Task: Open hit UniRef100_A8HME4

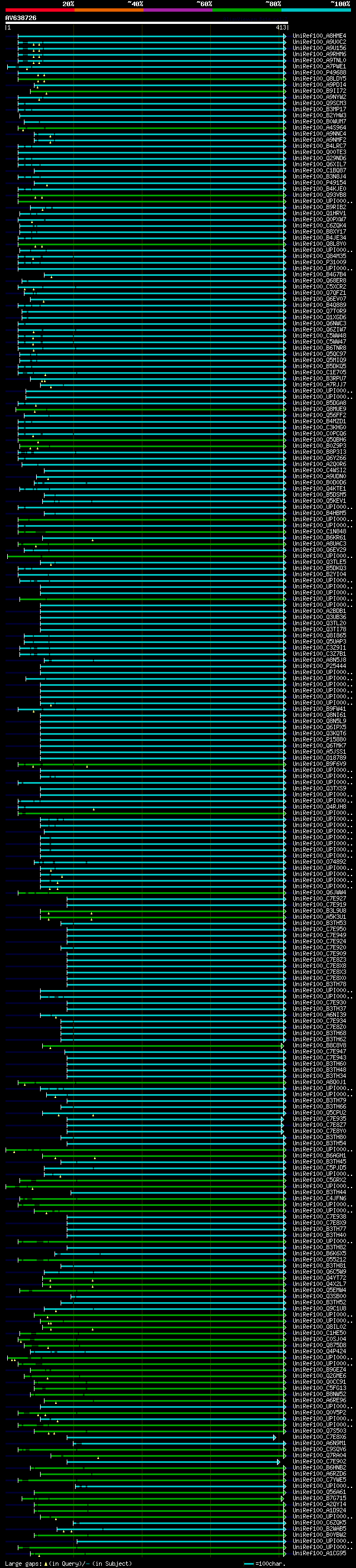Action: tap(319, 36)
